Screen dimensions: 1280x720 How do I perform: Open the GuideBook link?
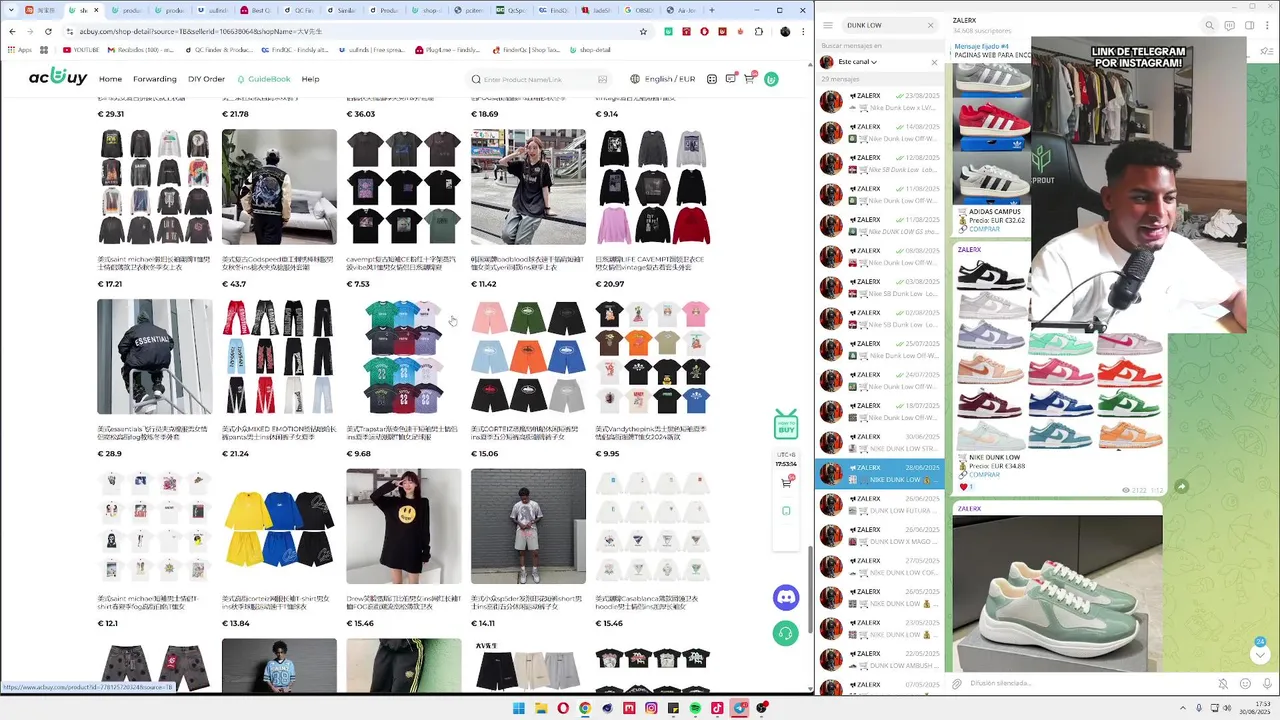pos(264,79)
